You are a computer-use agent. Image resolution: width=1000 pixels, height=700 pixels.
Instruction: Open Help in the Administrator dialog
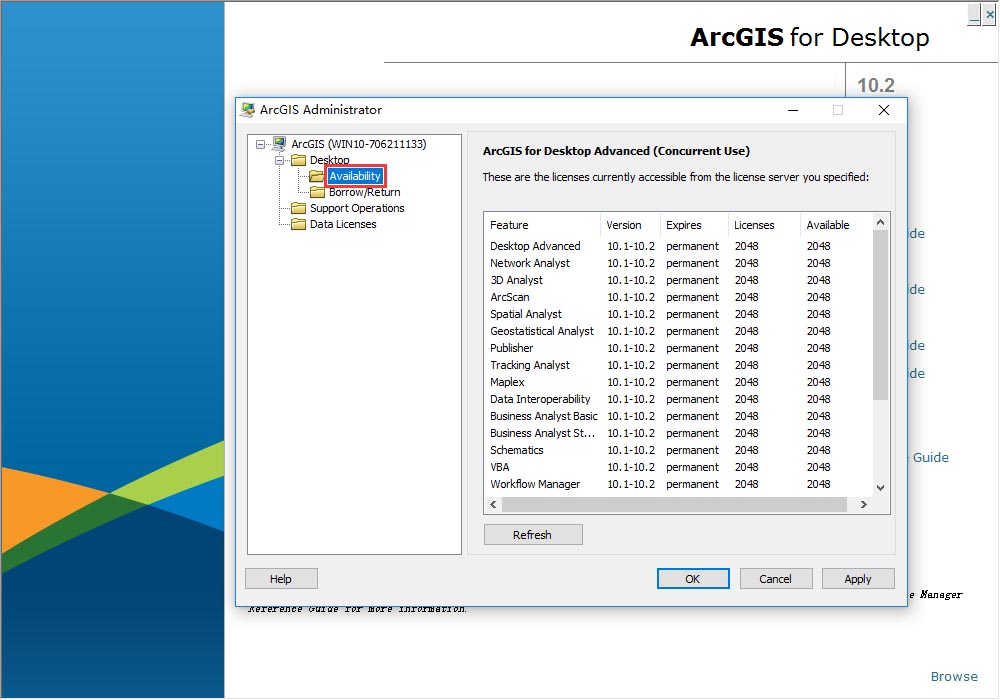click(281, 578)
